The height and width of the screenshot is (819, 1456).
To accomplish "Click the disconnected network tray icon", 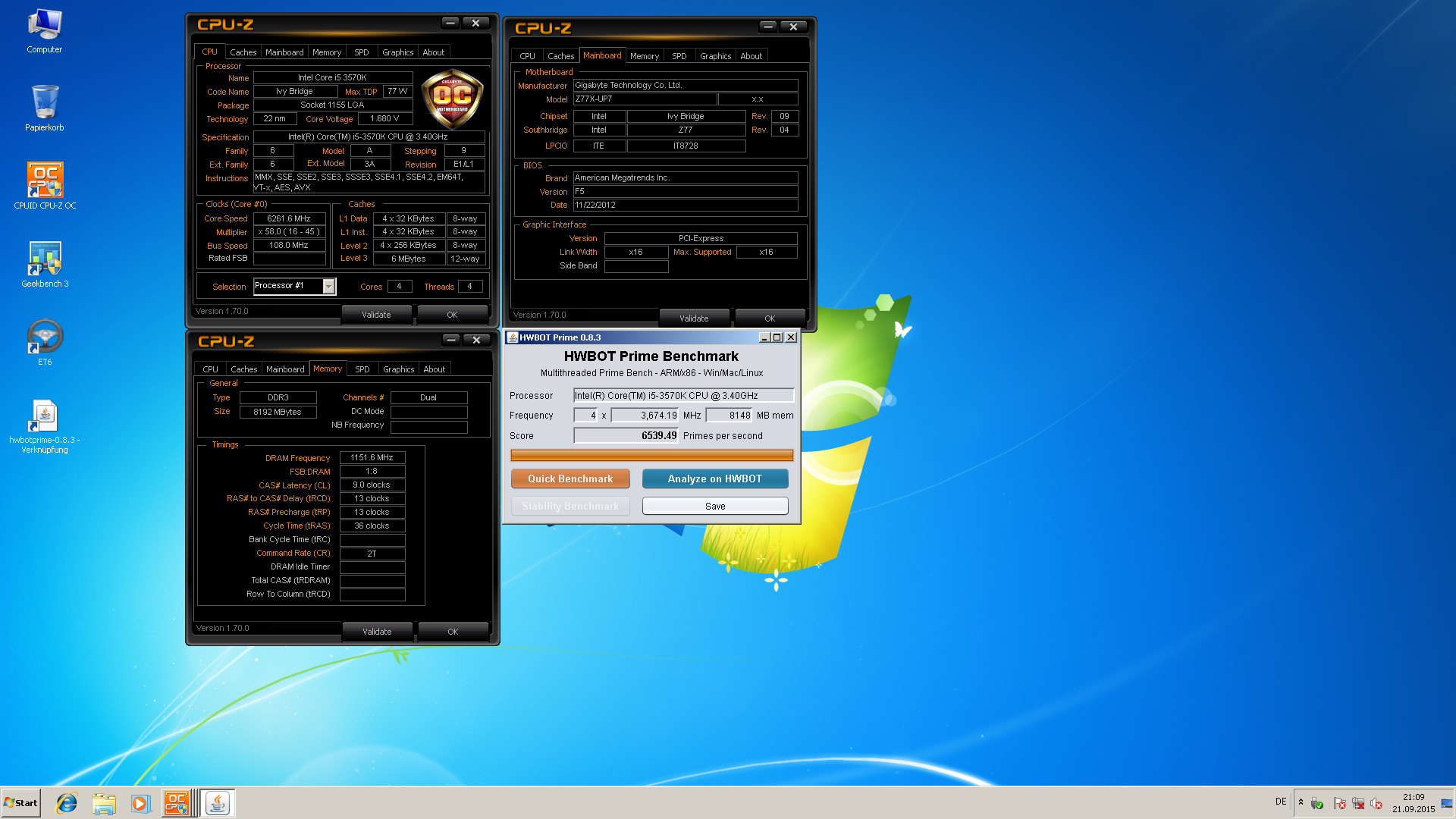I will pyautogui.click(x=1358, y=803).
